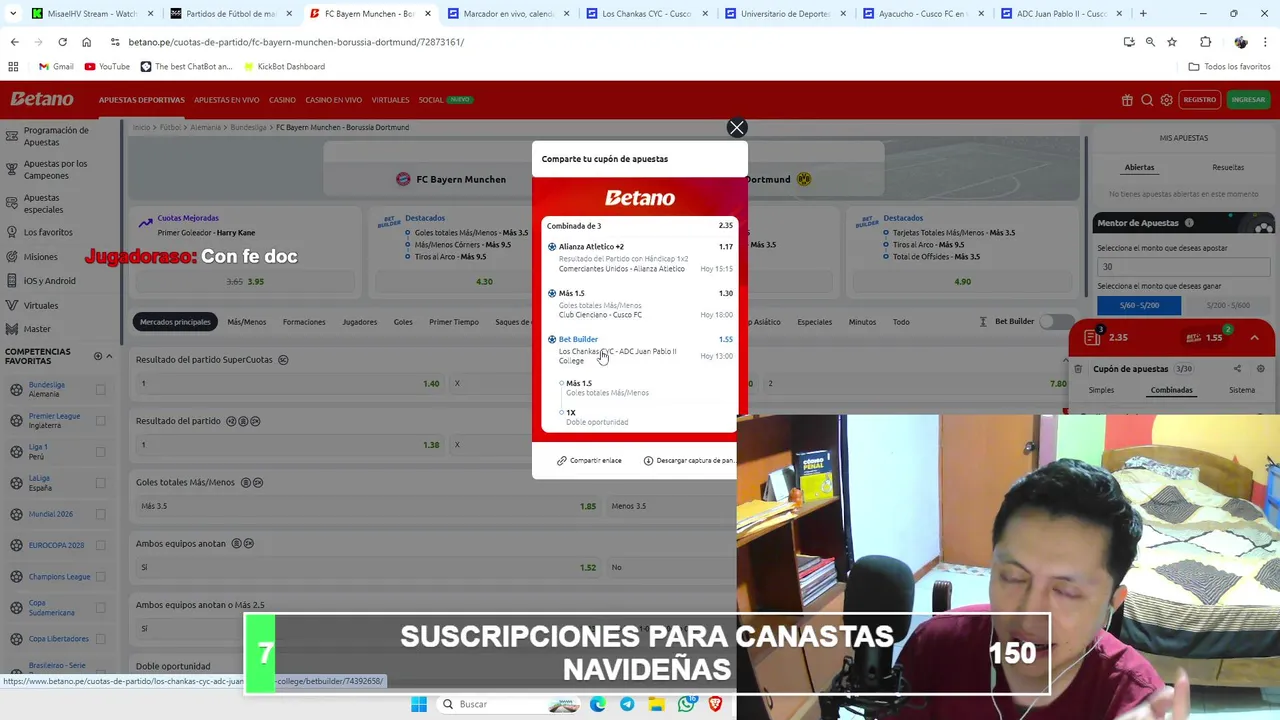This screenshot has height=720, width=1280.
Task: Select the S/200 - S/600 winnings range
Action: coord(1227,305)
